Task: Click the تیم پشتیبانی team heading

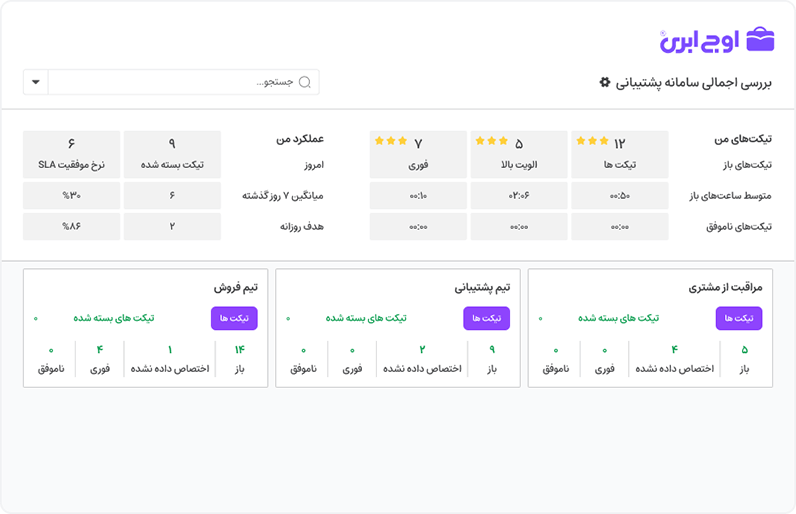Action: coord(482,288)
